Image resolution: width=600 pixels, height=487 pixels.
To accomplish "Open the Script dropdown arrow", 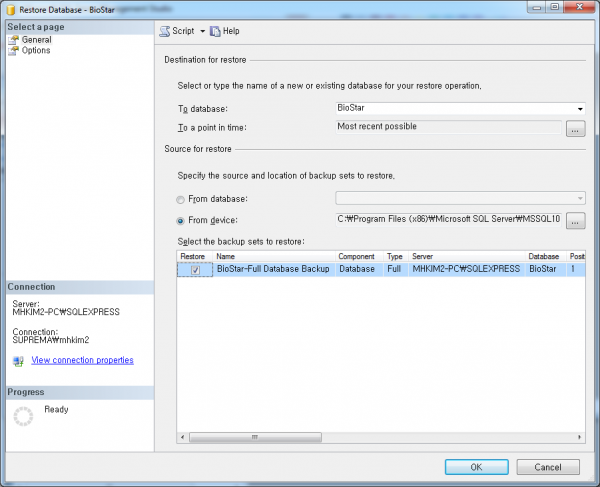I will pyautogui.click(x=202, y=31).
